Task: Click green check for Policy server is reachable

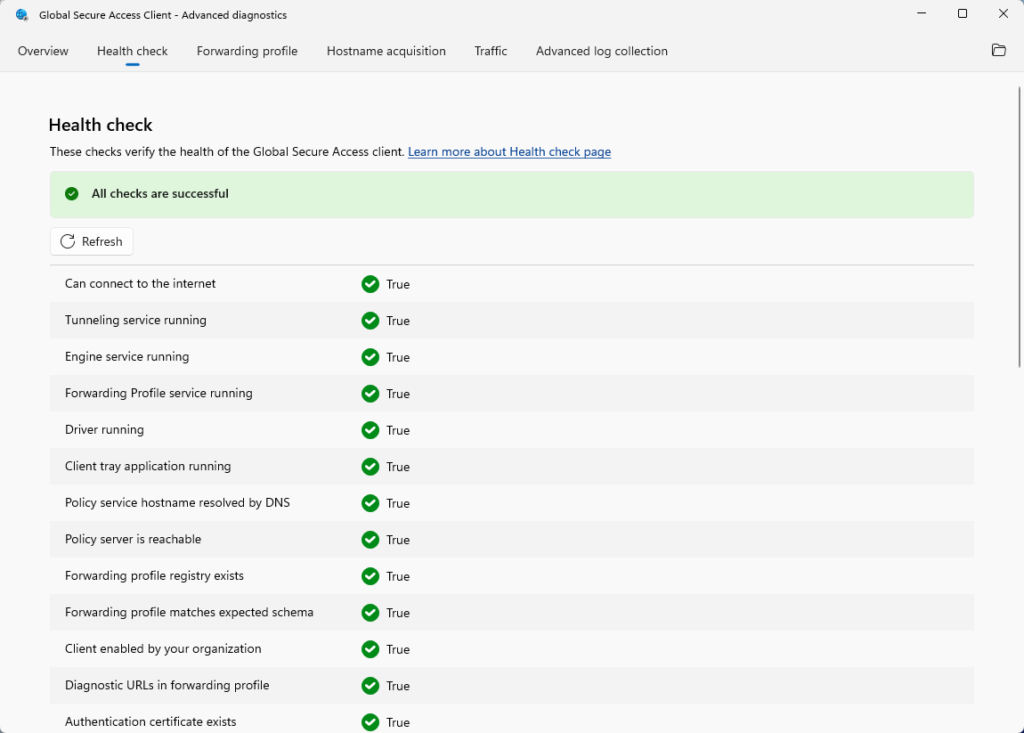Action: point(370,540)
